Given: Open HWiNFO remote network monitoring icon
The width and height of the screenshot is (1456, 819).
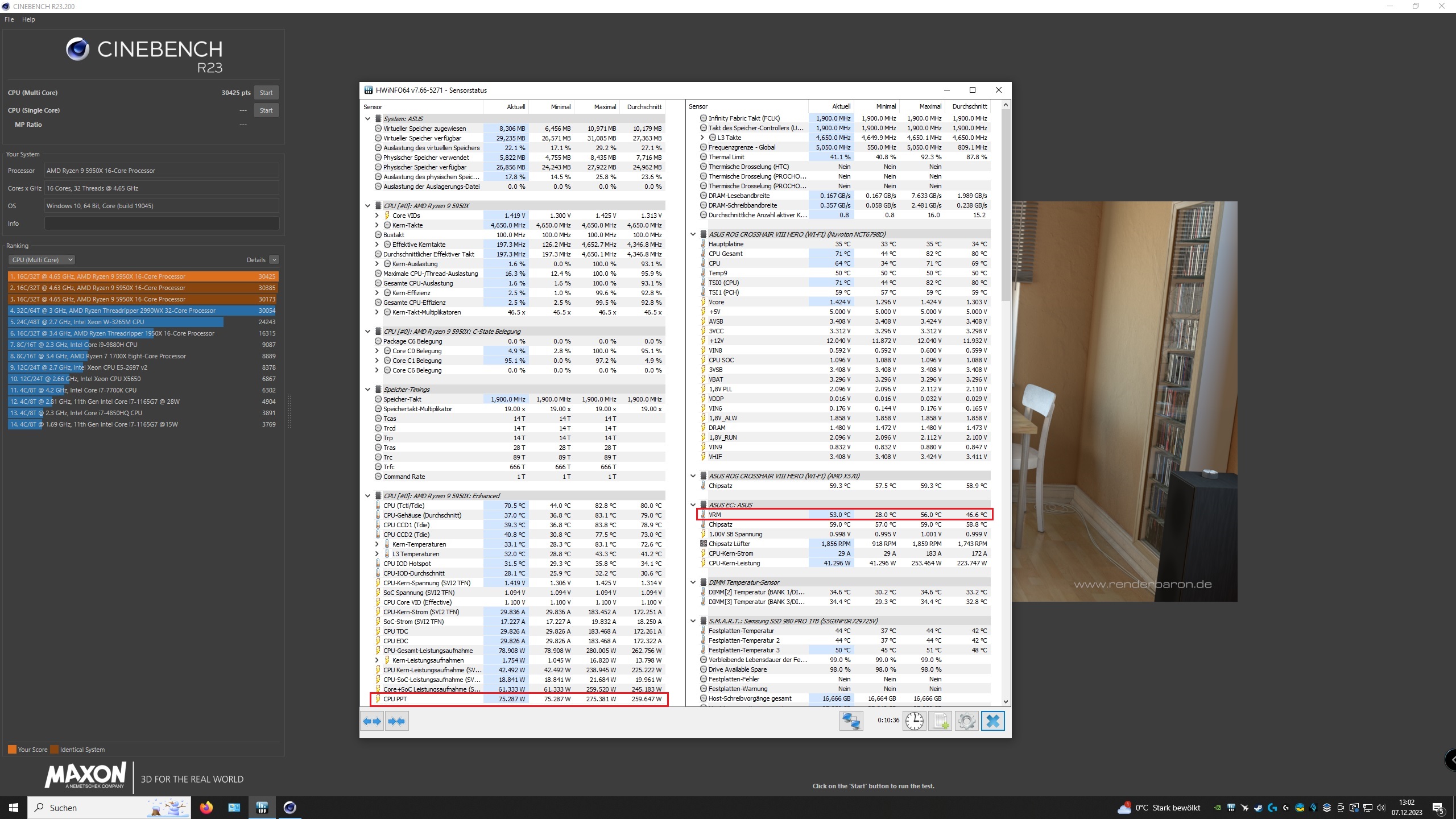Looking at the screenshot, I should [x=851, y=721].
